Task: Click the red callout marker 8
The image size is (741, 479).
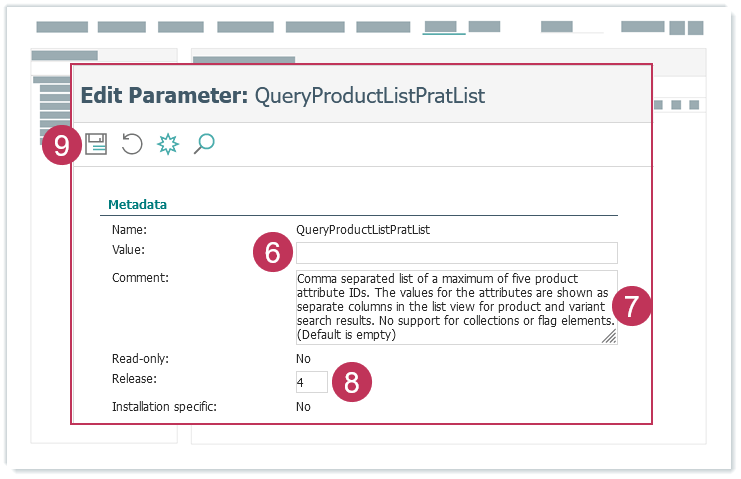Action: (x=351, y=382)
